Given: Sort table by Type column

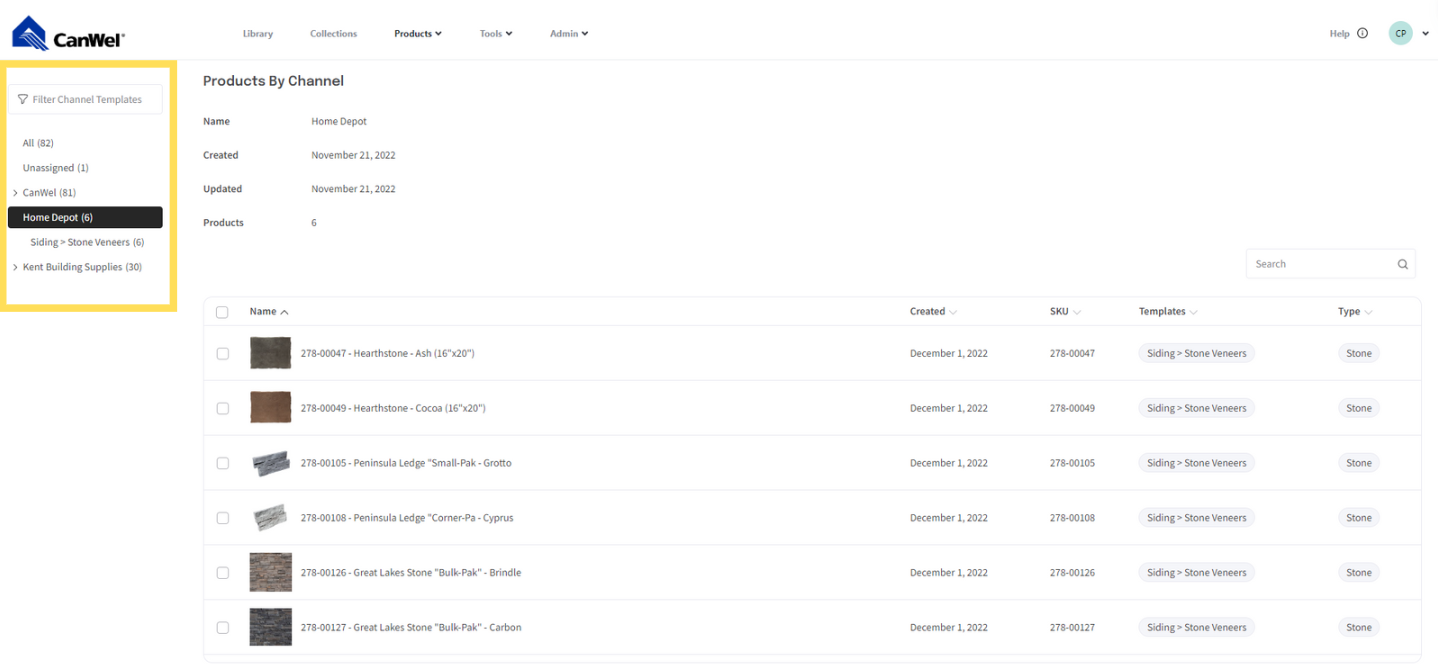Looking at the screenshot, I should click(x=1355, y=312).
